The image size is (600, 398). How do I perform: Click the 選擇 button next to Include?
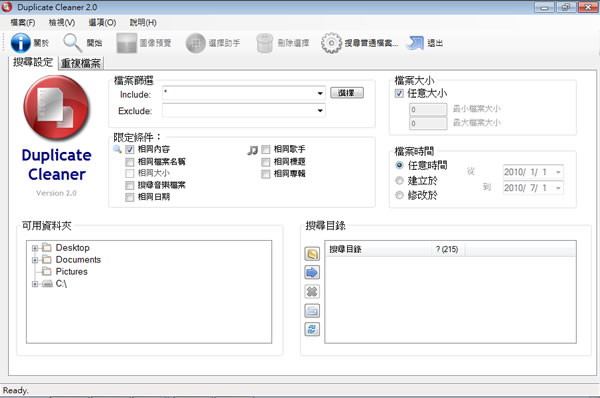pos(347,93)
